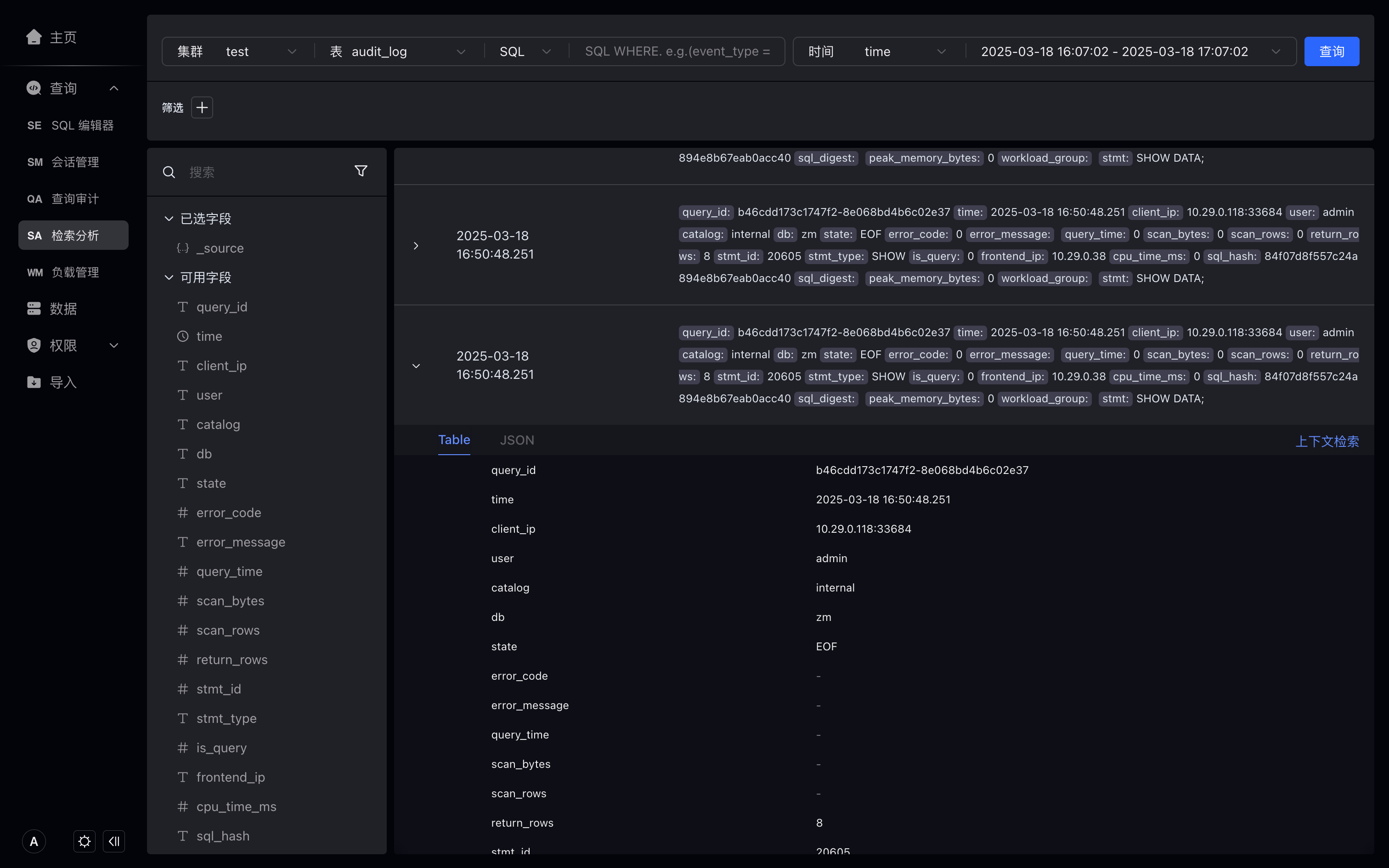Click the number icon beside query_time
The width and height of the screenshot is (1389, 868).
click(182, 571)
